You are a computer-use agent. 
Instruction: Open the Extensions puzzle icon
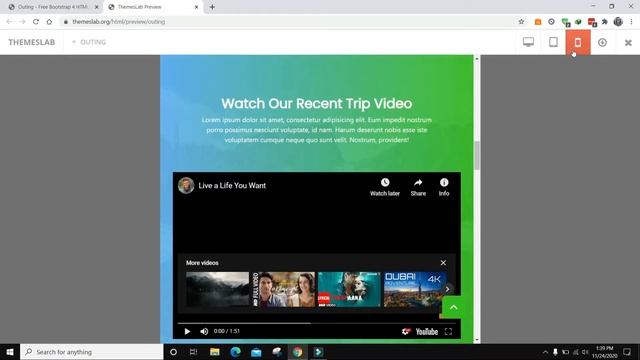coord(604,22)
